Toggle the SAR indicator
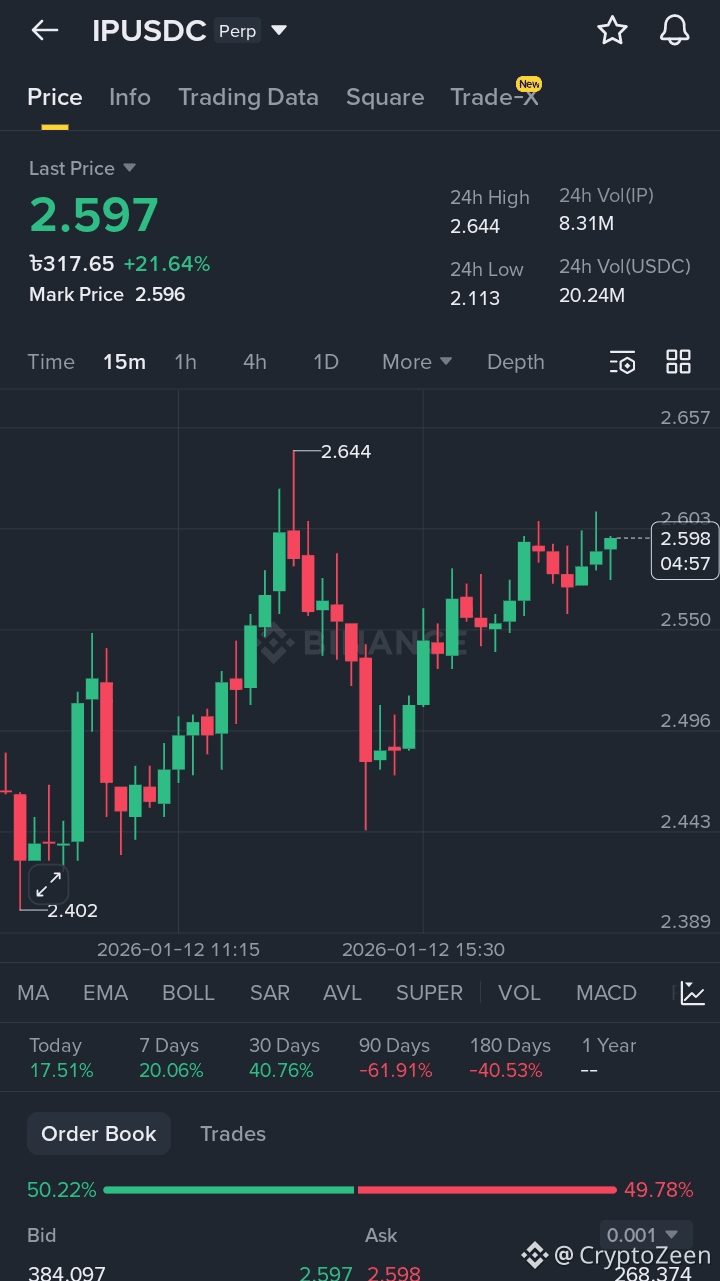 [x=270, y=993]
